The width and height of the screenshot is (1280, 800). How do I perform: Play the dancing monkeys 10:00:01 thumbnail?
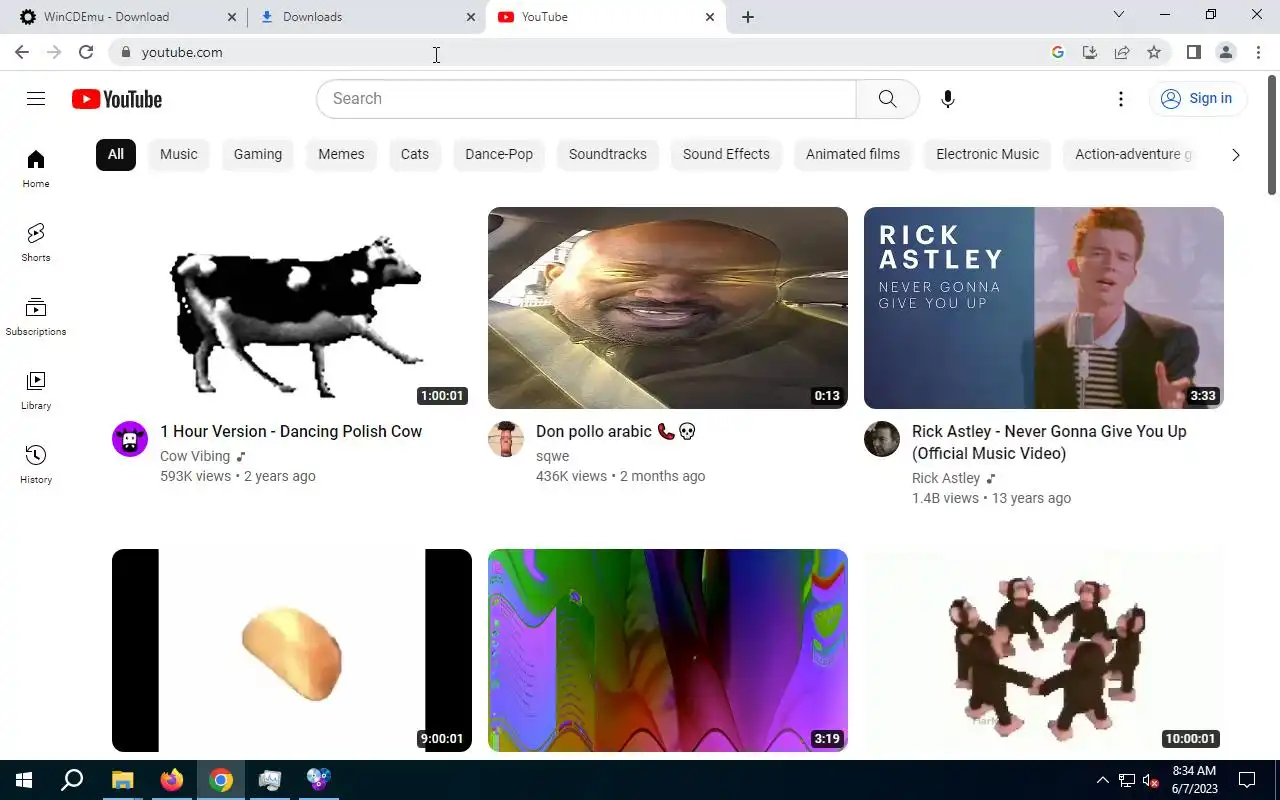click(x=1044, y=650)
